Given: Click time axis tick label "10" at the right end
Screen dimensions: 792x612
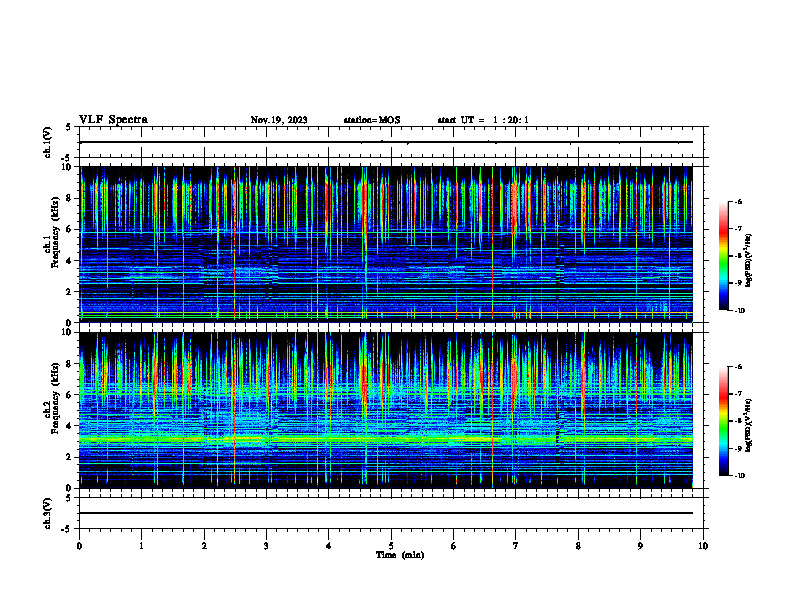Looking at the screenshot, I should pos(703,546).
